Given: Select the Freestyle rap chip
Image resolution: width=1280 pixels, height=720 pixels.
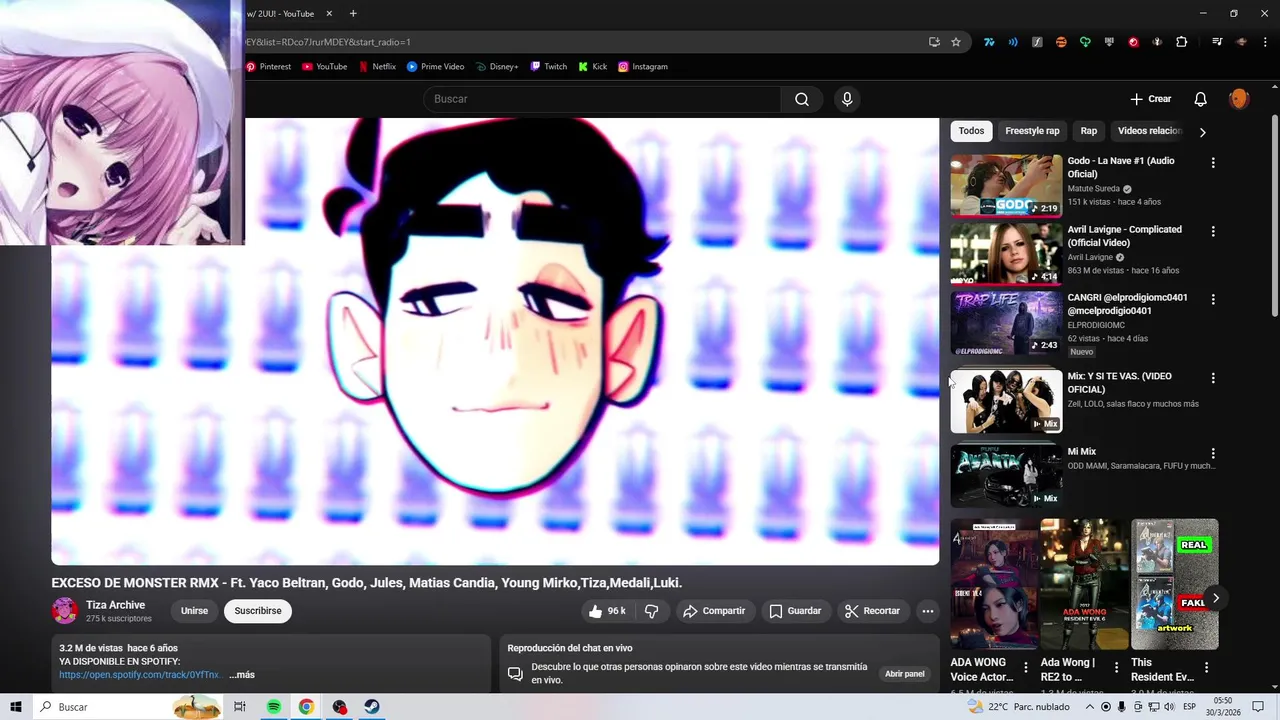Looking at the screenshot, I should point(1032,131).
